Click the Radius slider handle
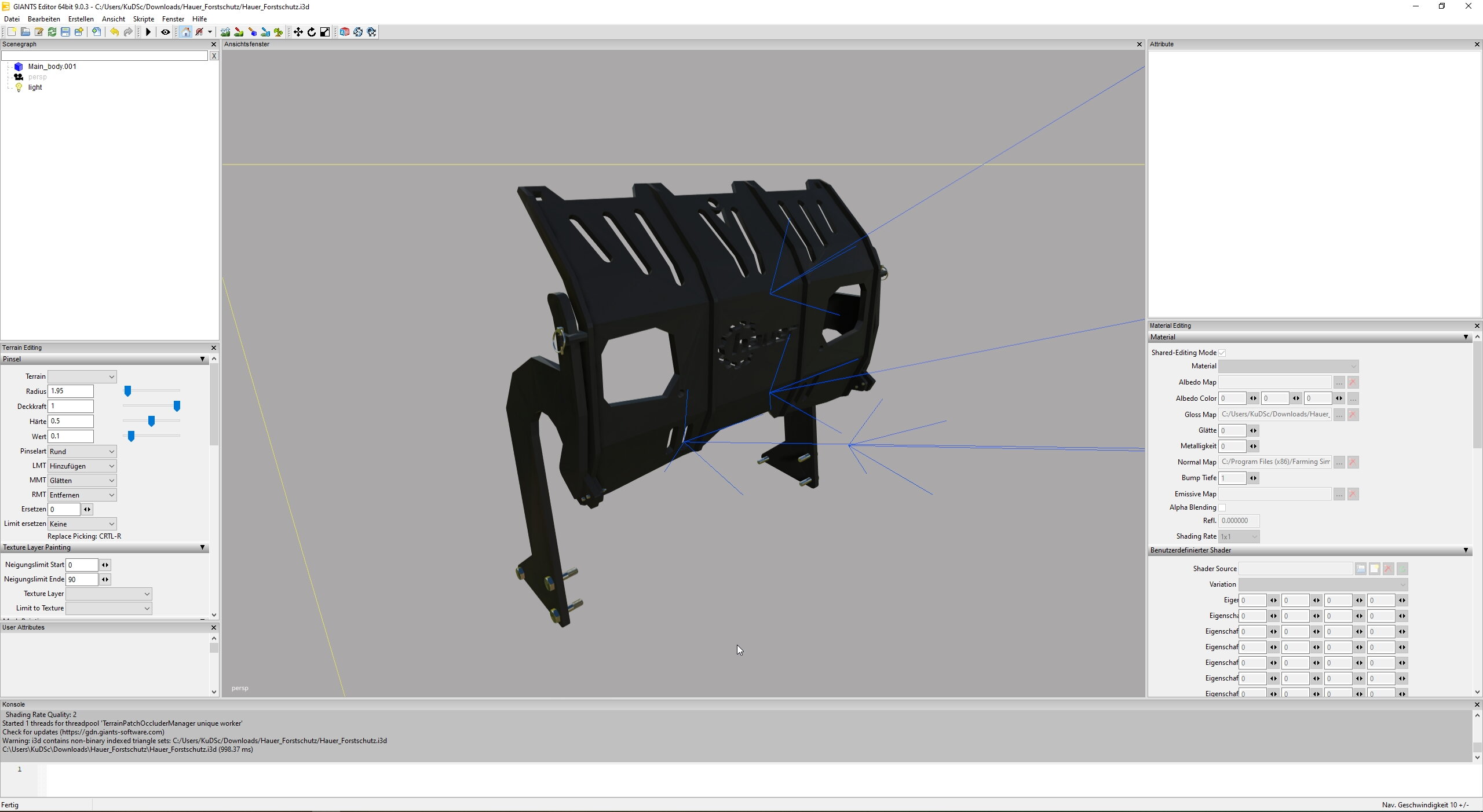Screen dimensions: 1483x812 127,392
